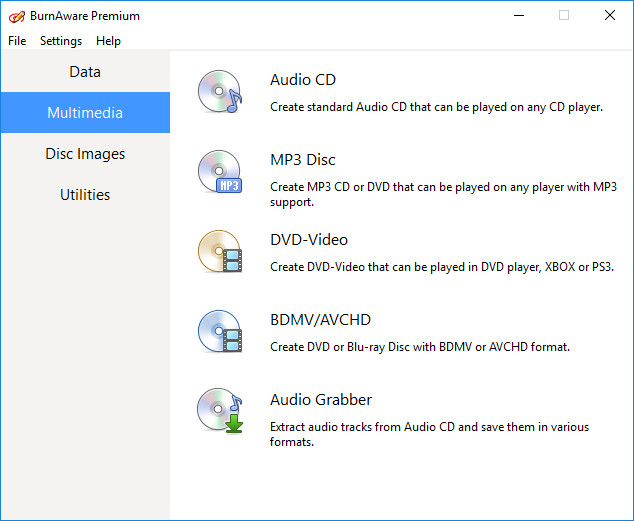The width and height of the screenshot is (634, 521).
Task: Open the Help menu
Action: click(108, 41)
